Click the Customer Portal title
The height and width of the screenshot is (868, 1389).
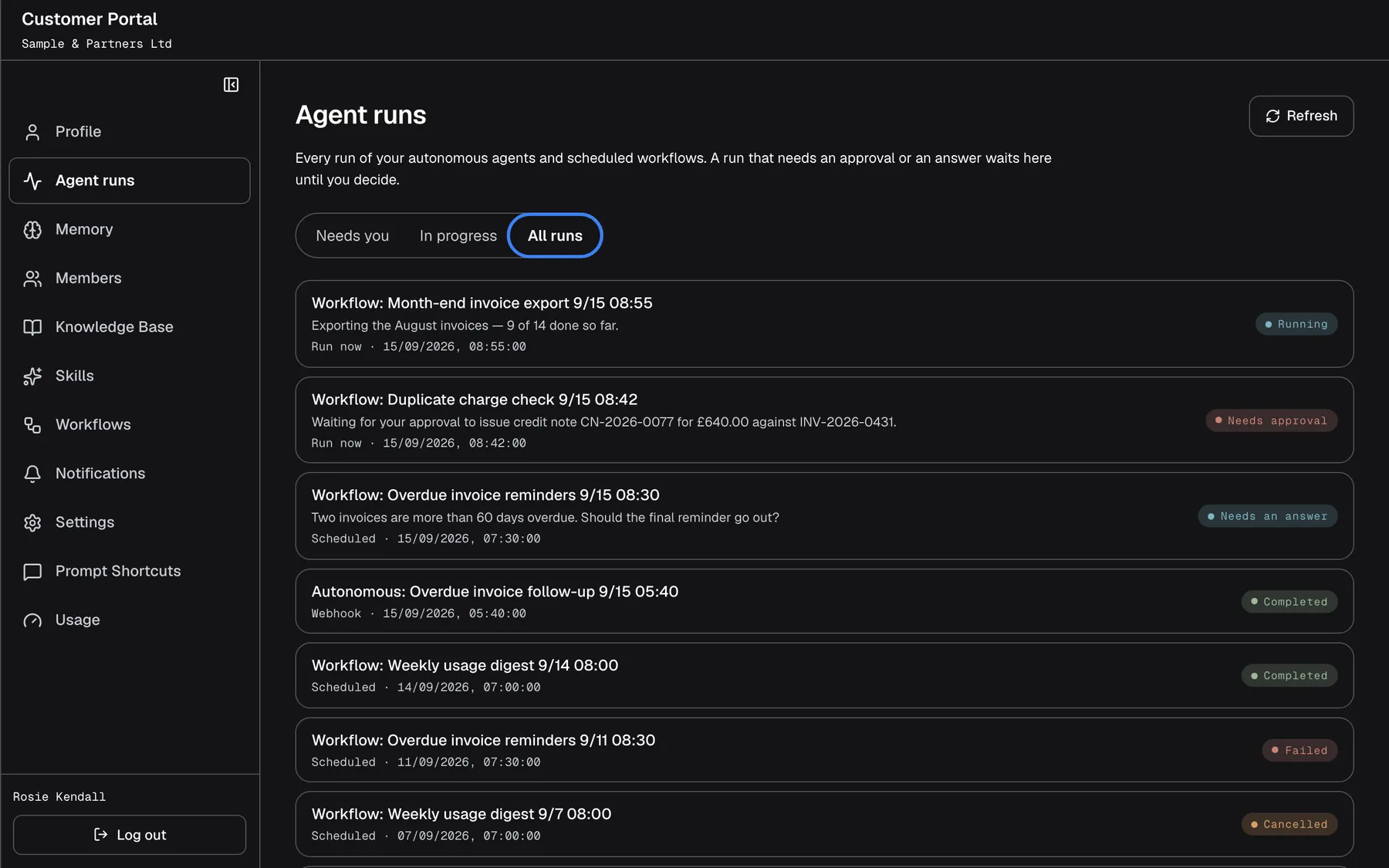[90, 19]
